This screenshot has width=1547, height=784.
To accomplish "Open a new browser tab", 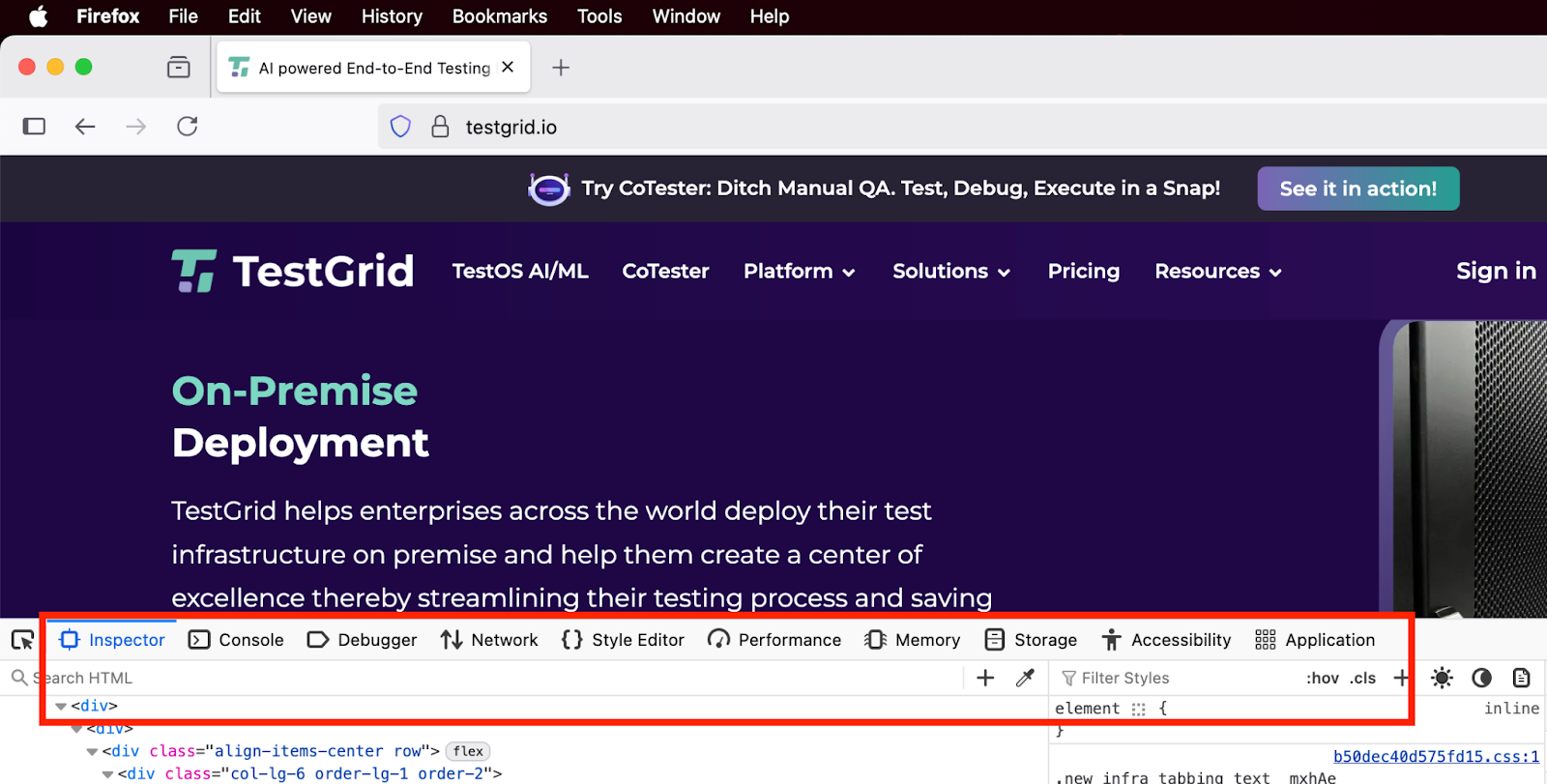I will (x=561, y=68).
